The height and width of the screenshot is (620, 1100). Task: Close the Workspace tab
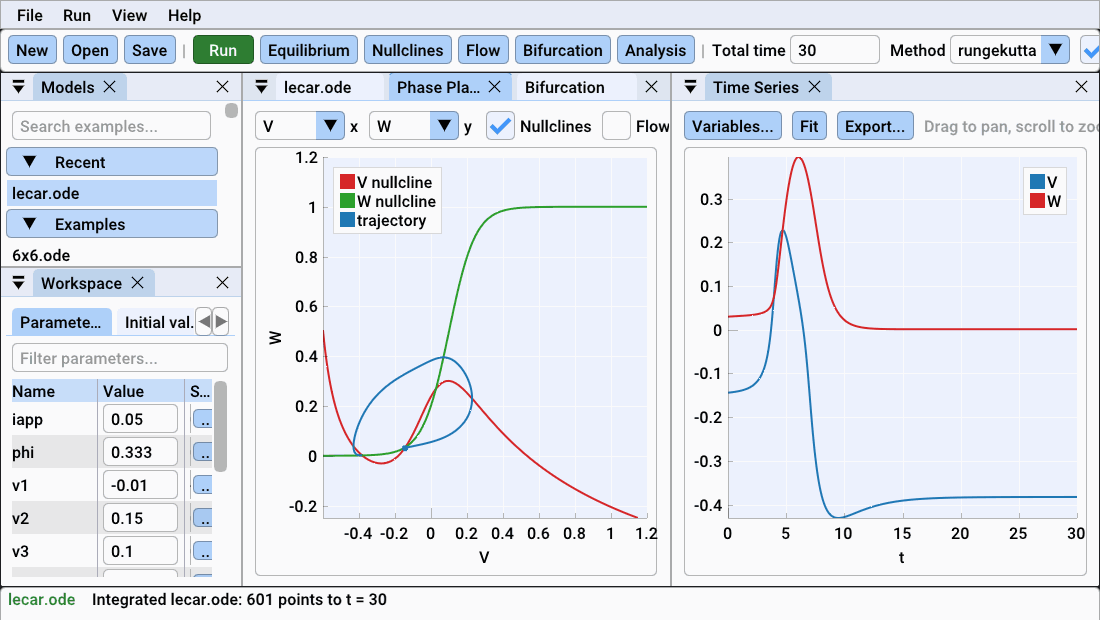(138, 283)
